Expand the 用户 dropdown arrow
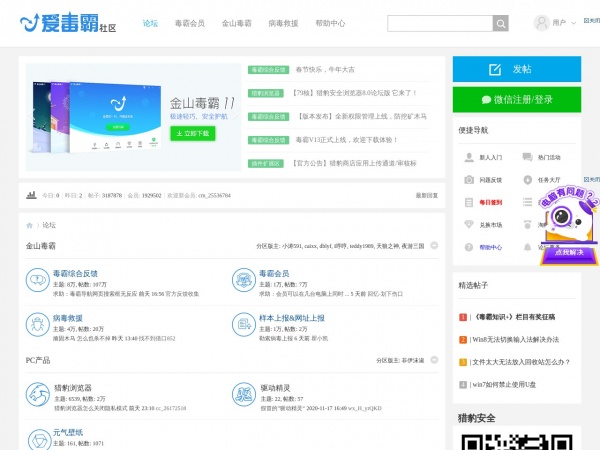The width and height of the screenshot is (600, 450). click(x=574, y=23)
